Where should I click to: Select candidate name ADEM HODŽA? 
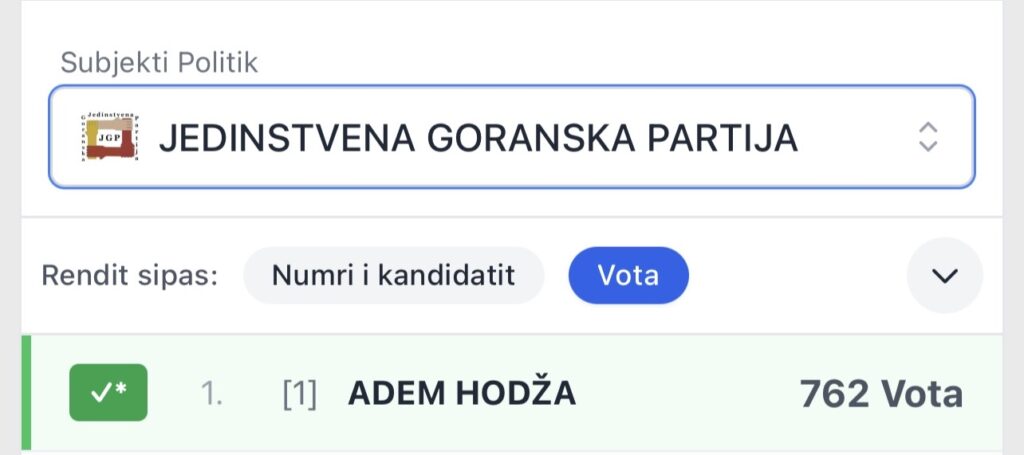[461, 394]
